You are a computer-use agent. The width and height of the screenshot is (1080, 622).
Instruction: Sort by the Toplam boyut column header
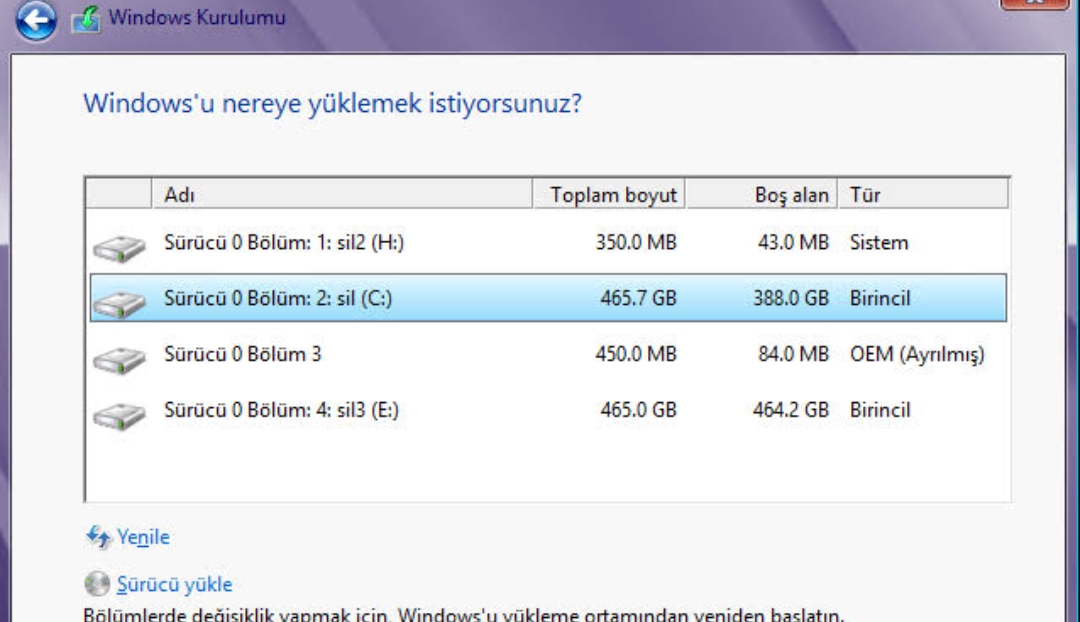pos(609,194)
